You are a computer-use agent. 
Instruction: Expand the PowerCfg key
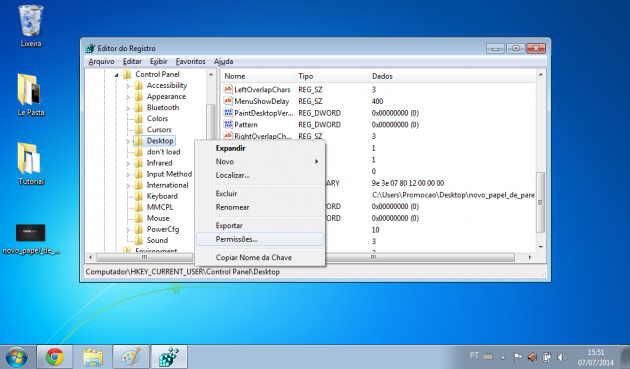pyautogui.click(x=128, y=230)
